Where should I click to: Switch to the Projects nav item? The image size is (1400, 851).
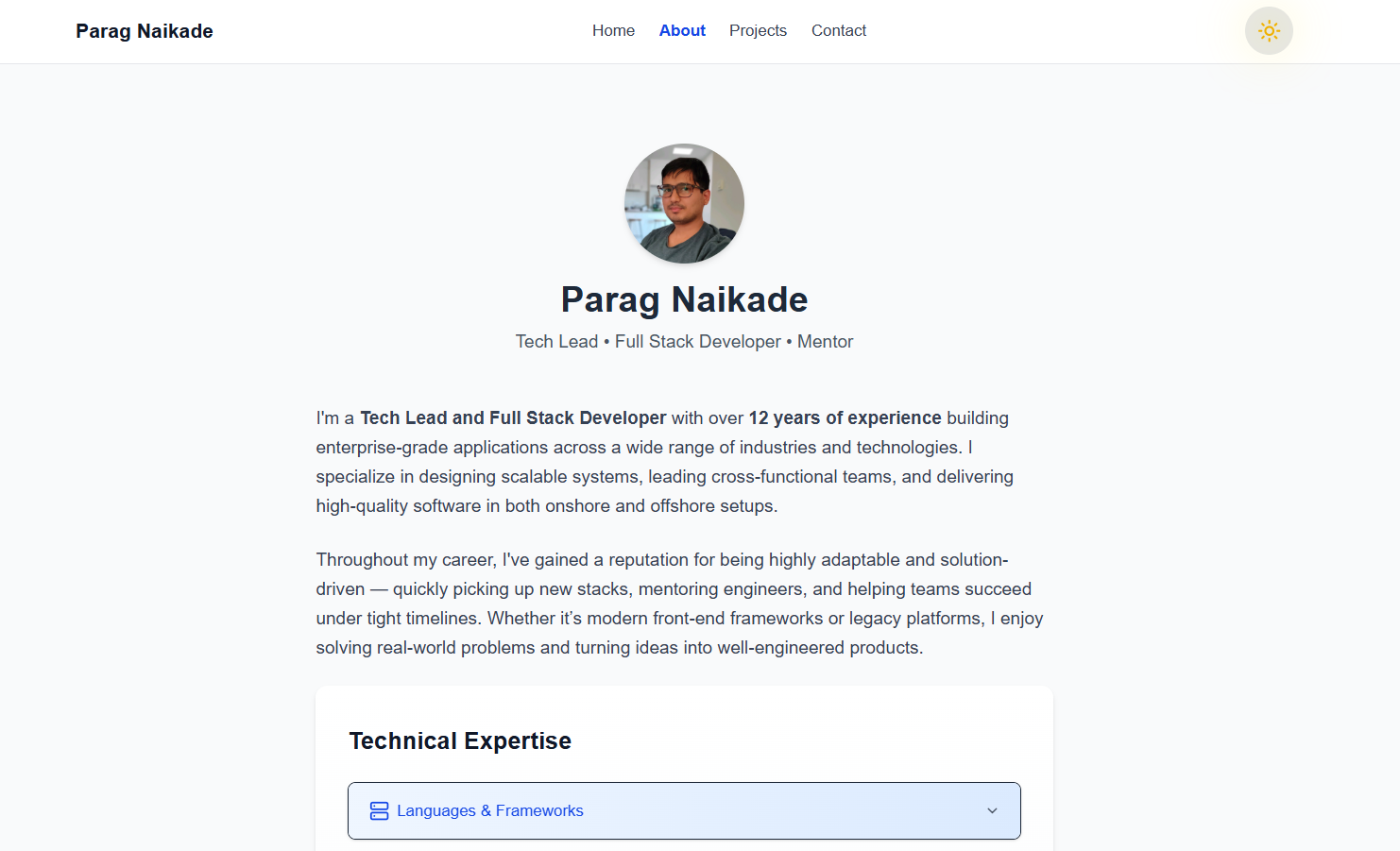pos(758,30)
